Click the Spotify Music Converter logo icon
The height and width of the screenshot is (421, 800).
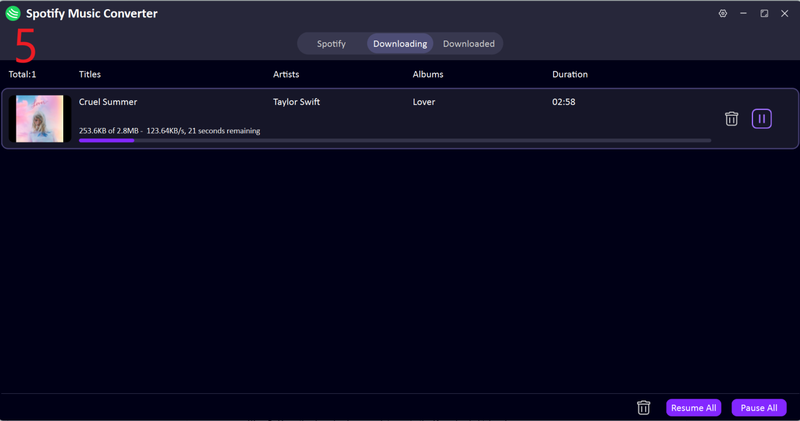13,14
